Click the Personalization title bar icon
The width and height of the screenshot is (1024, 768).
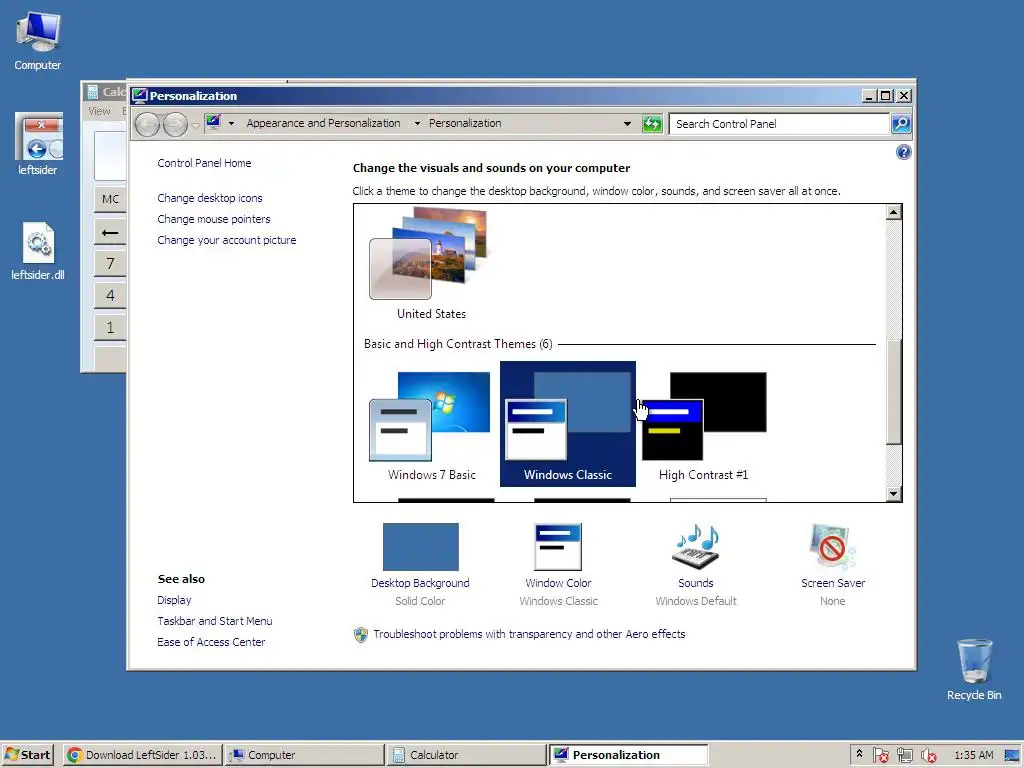139,96
